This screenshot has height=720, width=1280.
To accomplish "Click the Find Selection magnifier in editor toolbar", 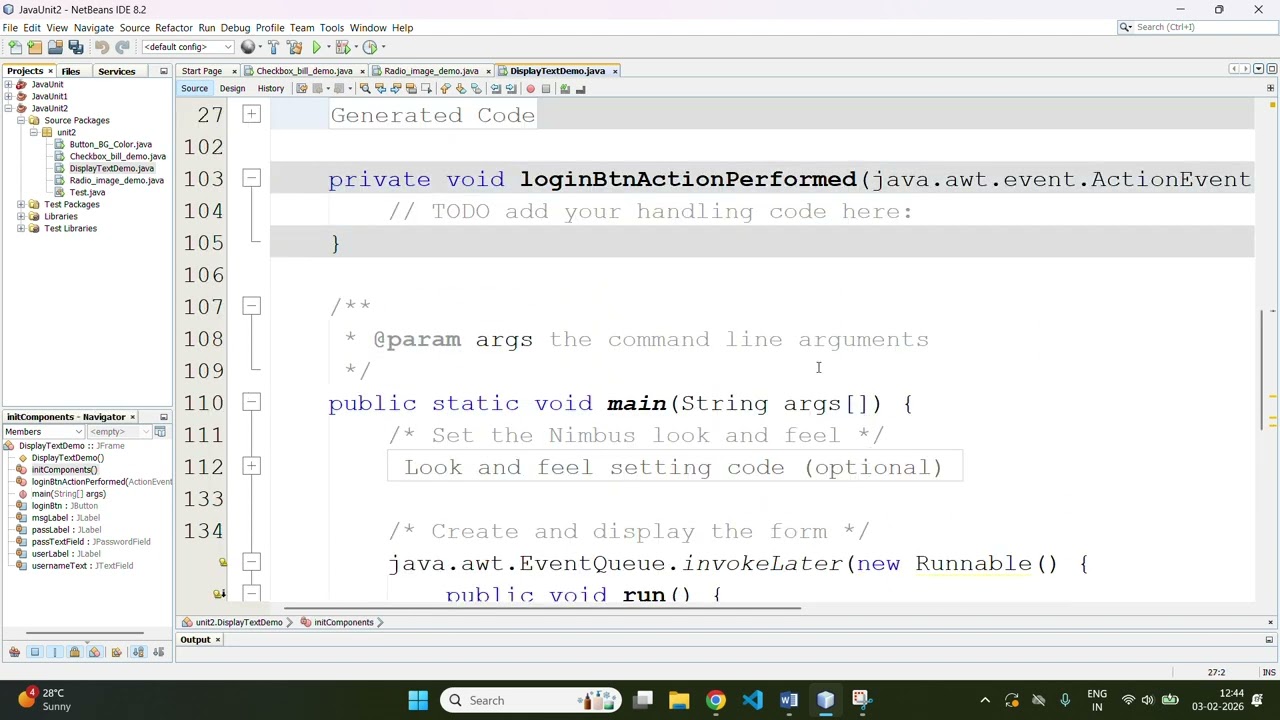I will point(365,89).
